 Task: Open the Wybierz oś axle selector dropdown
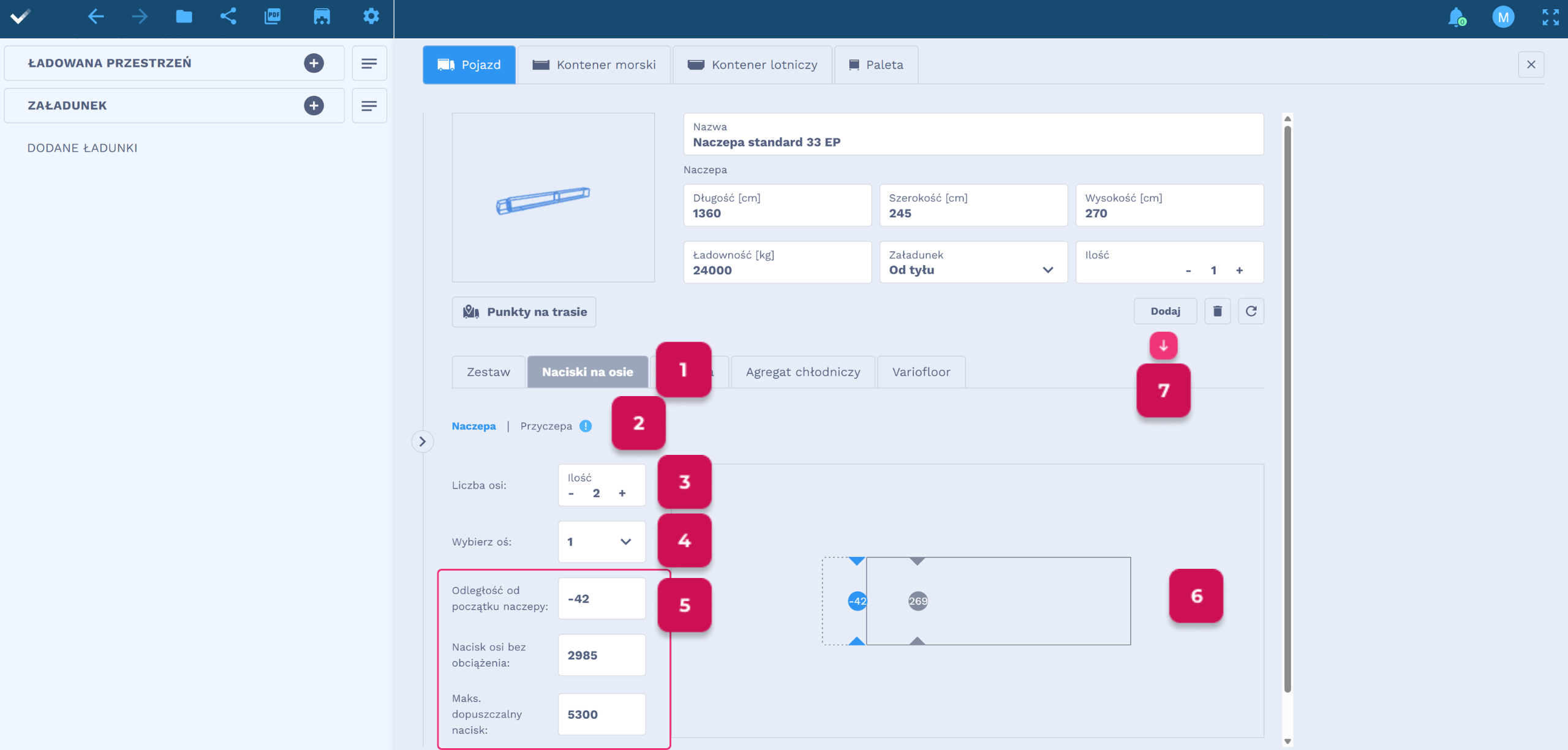point(601,542)
